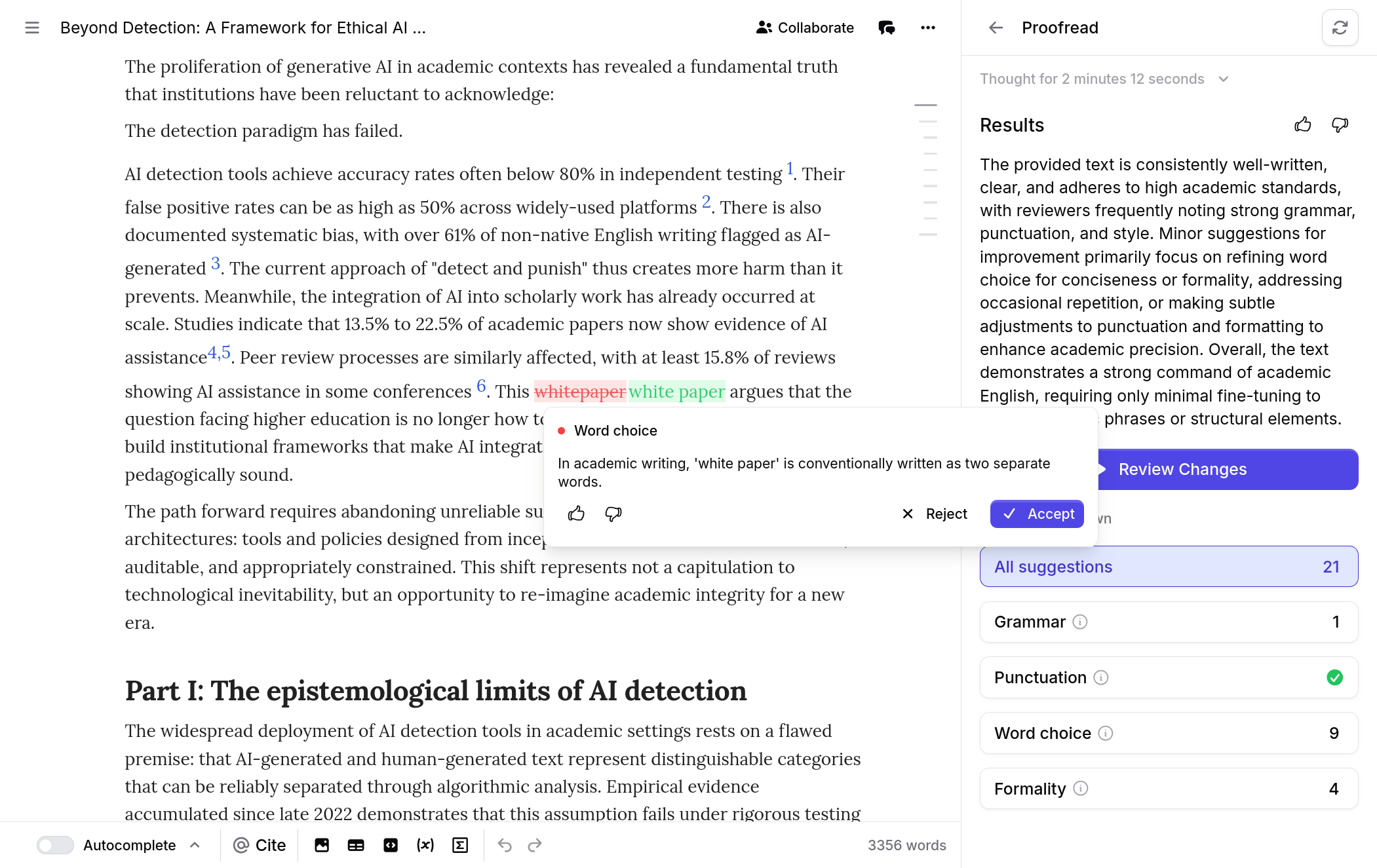Give thumbs up on the Results feedback
The image size is (1377, 868).
[1303, 124]
